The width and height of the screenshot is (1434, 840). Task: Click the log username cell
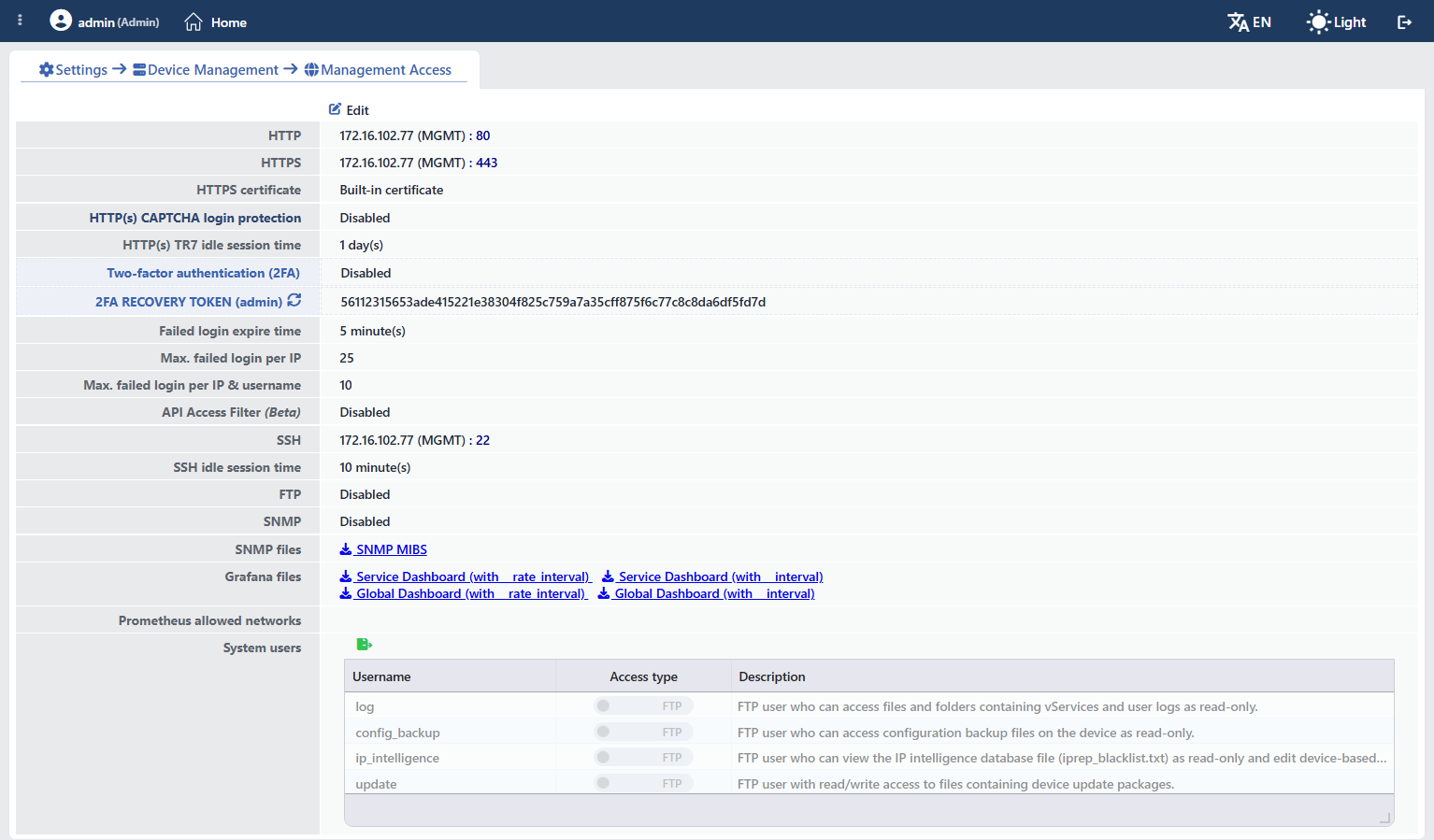pos(365,706)
